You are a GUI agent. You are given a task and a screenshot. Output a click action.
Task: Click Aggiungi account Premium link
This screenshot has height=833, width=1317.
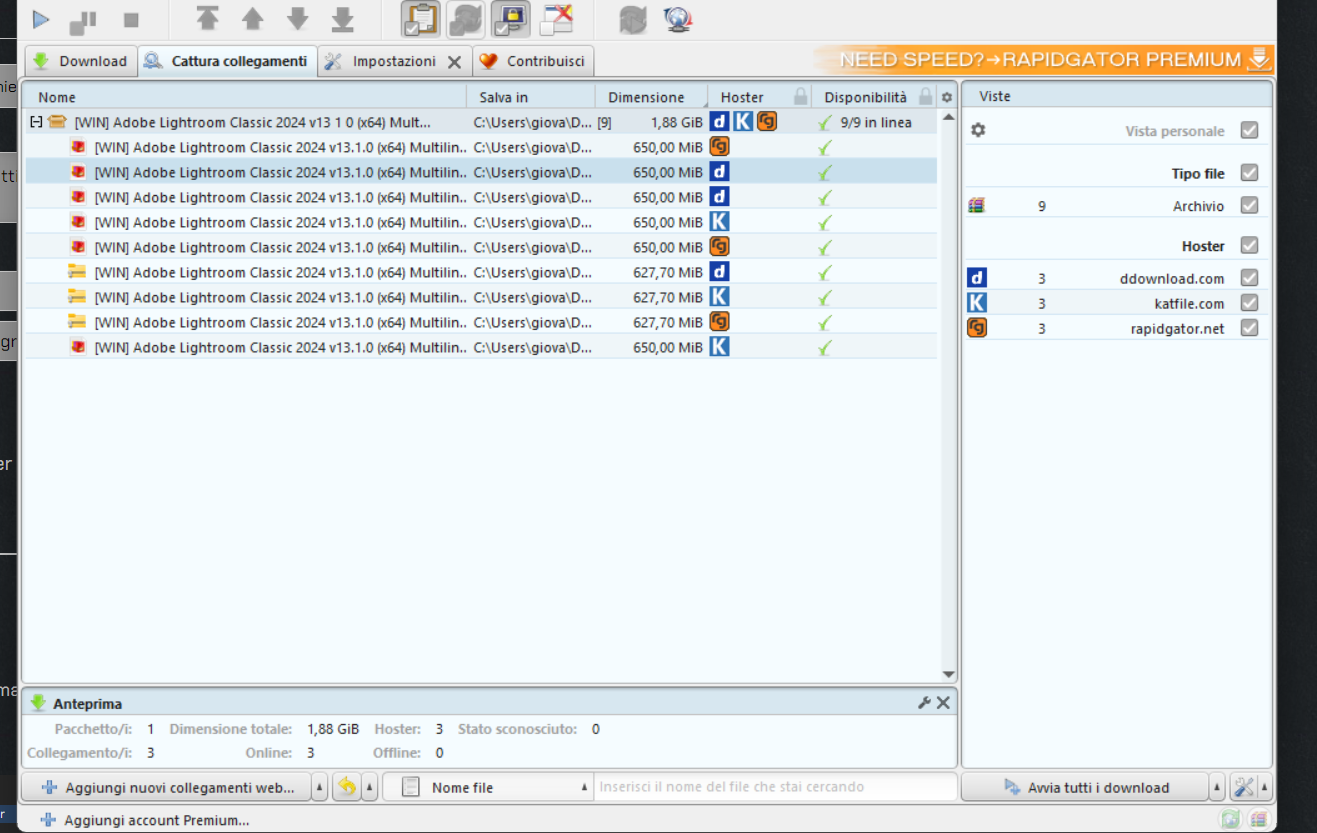click(x=145, y=820)
